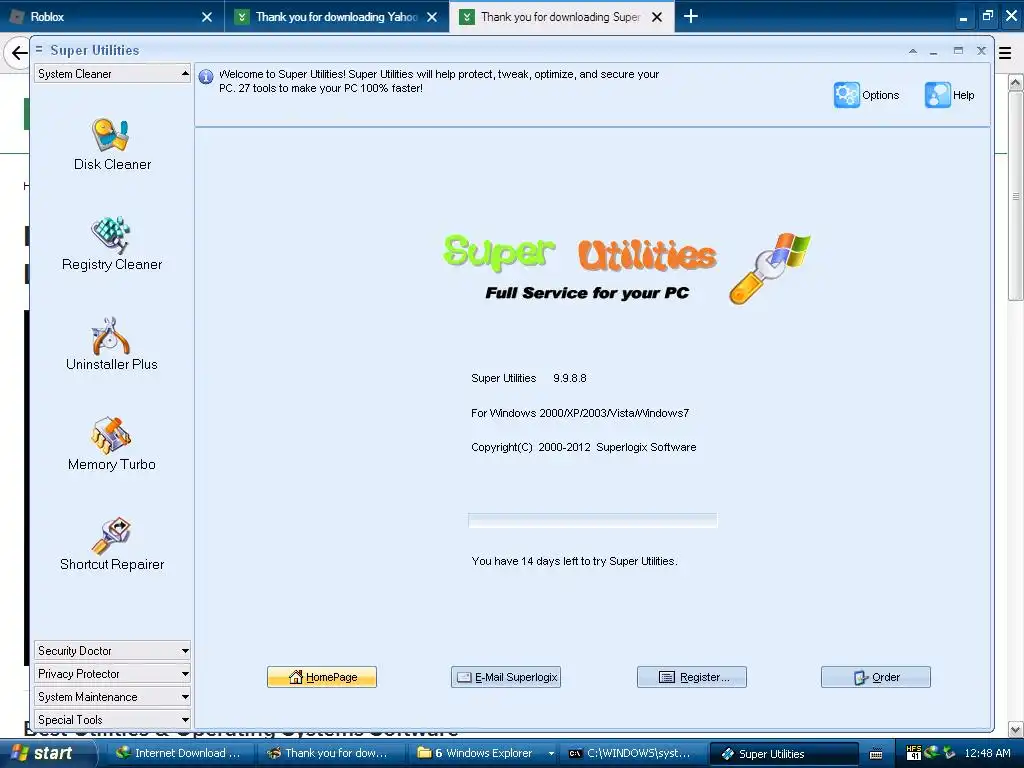
Task: Open the Register dialog button
Action: click(692, 677)
